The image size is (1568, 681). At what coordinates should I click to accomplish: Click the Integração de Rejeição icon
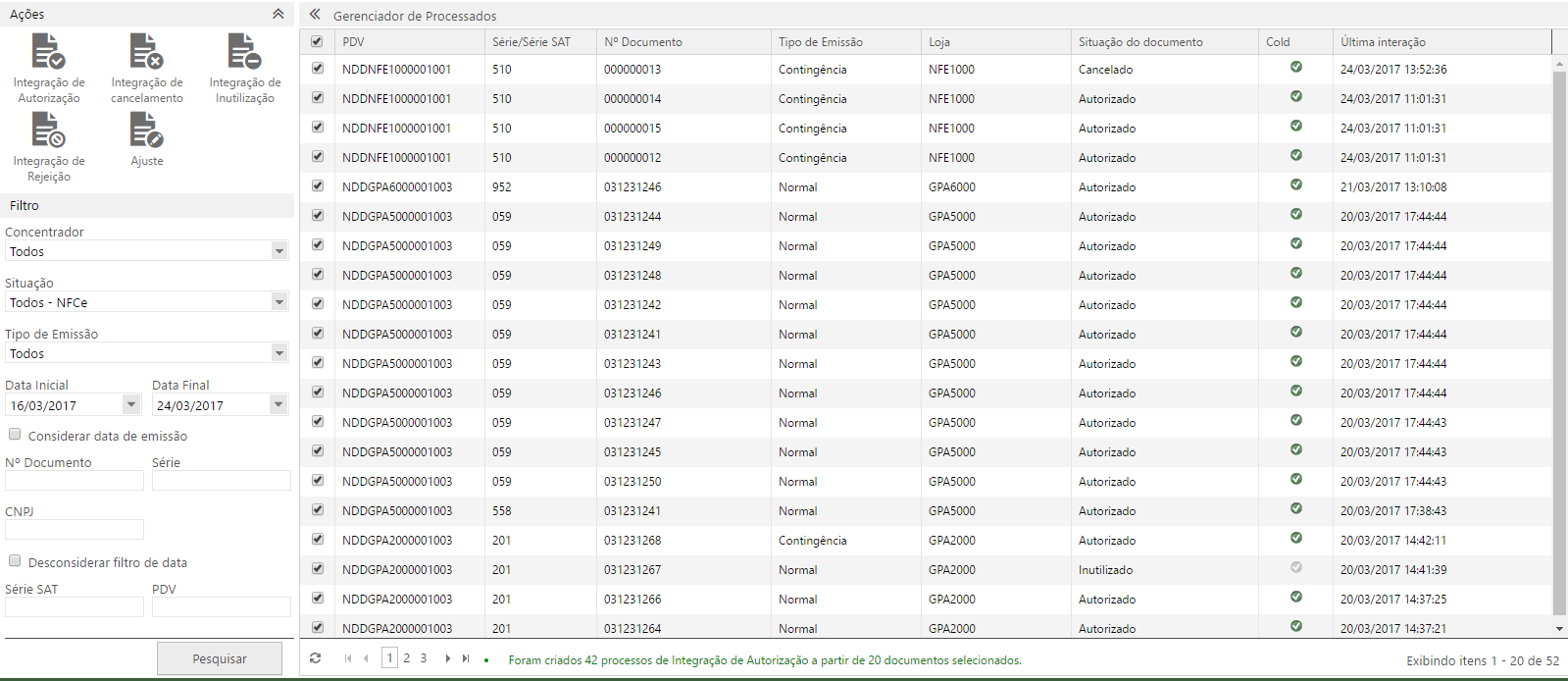coord(48,130)
